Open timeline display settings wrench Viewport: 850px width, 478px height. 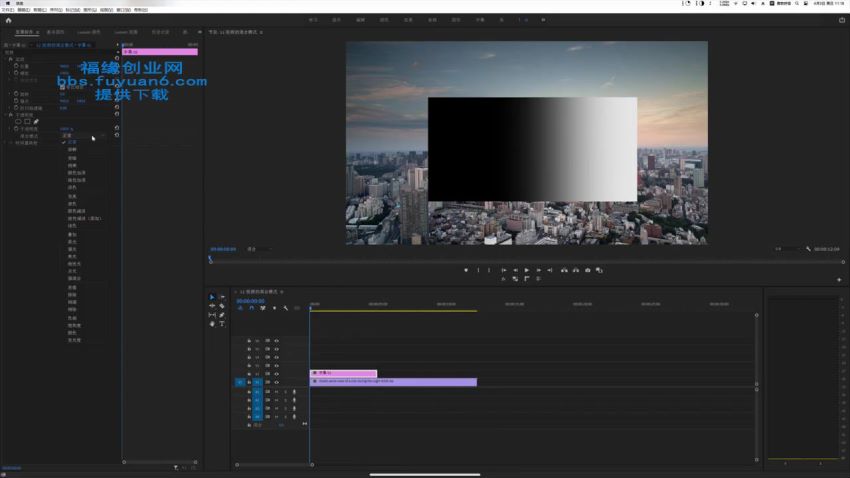coord(286,308)
